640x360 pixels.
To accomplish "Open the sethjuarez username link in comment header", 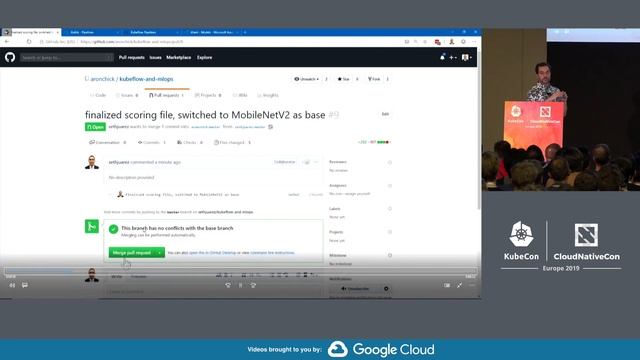I will 119,162.
